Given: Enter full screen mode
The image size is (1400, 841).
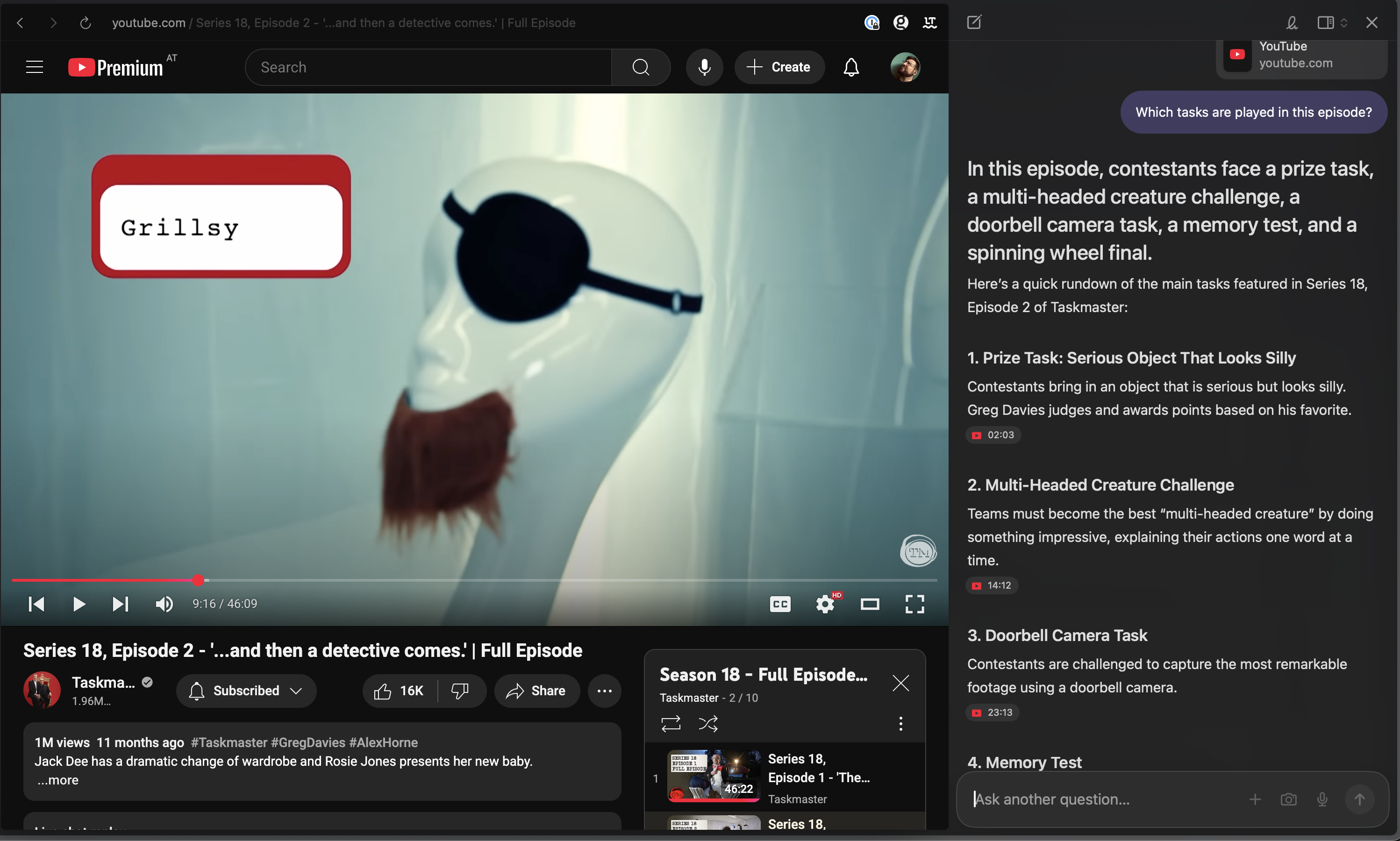Looking at the screenshot, I should coord(915,604).
